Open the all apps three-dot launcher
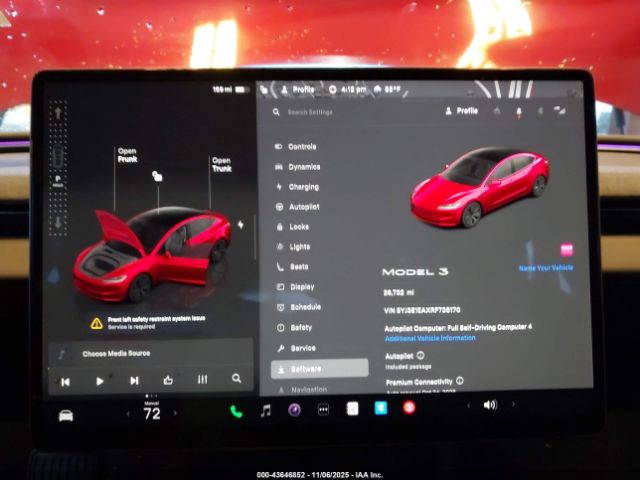Screen dimensions: 640x480 click(323, 410)
